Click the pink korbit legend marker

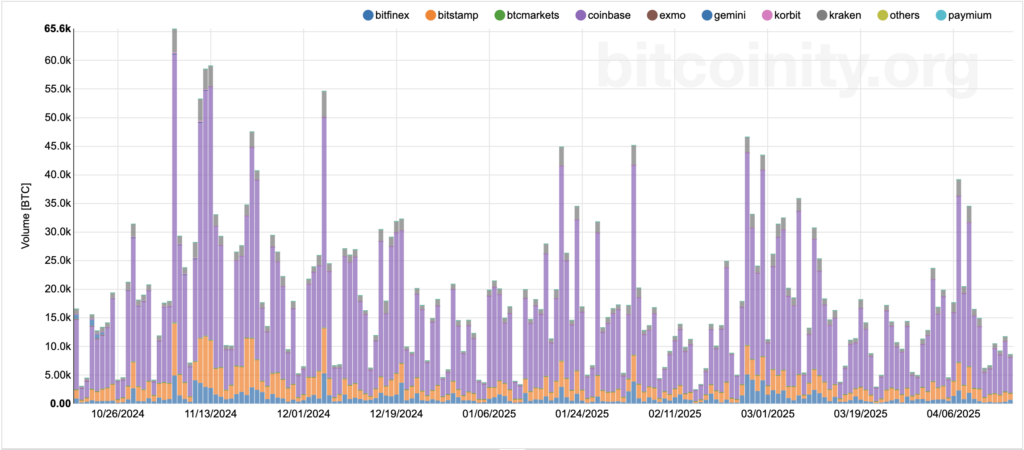[x=768, y=15]
